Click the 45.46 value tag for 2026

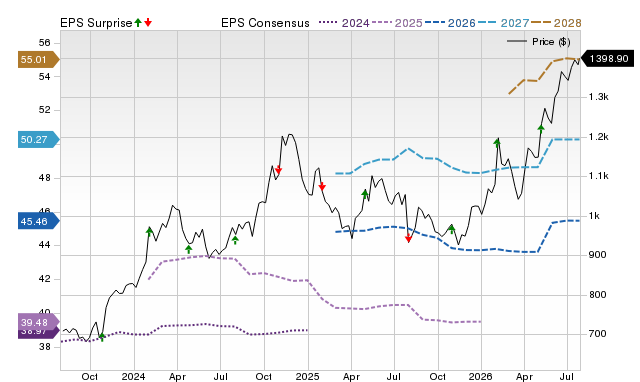tap(38, 222)
